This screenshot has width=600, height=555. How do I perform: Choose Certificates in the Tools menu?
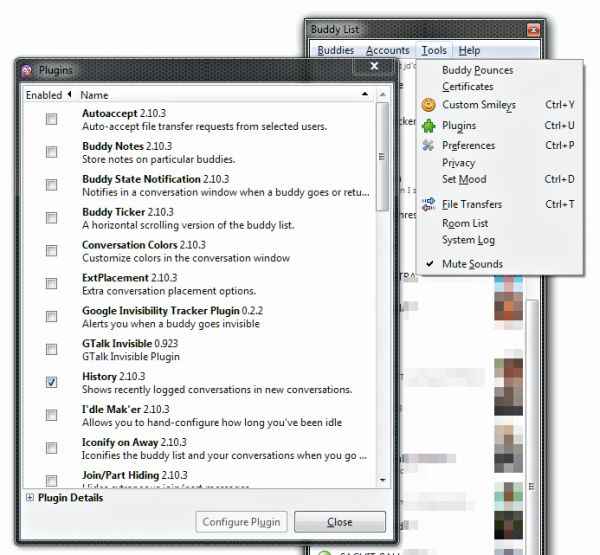click(x=500, y=87)
